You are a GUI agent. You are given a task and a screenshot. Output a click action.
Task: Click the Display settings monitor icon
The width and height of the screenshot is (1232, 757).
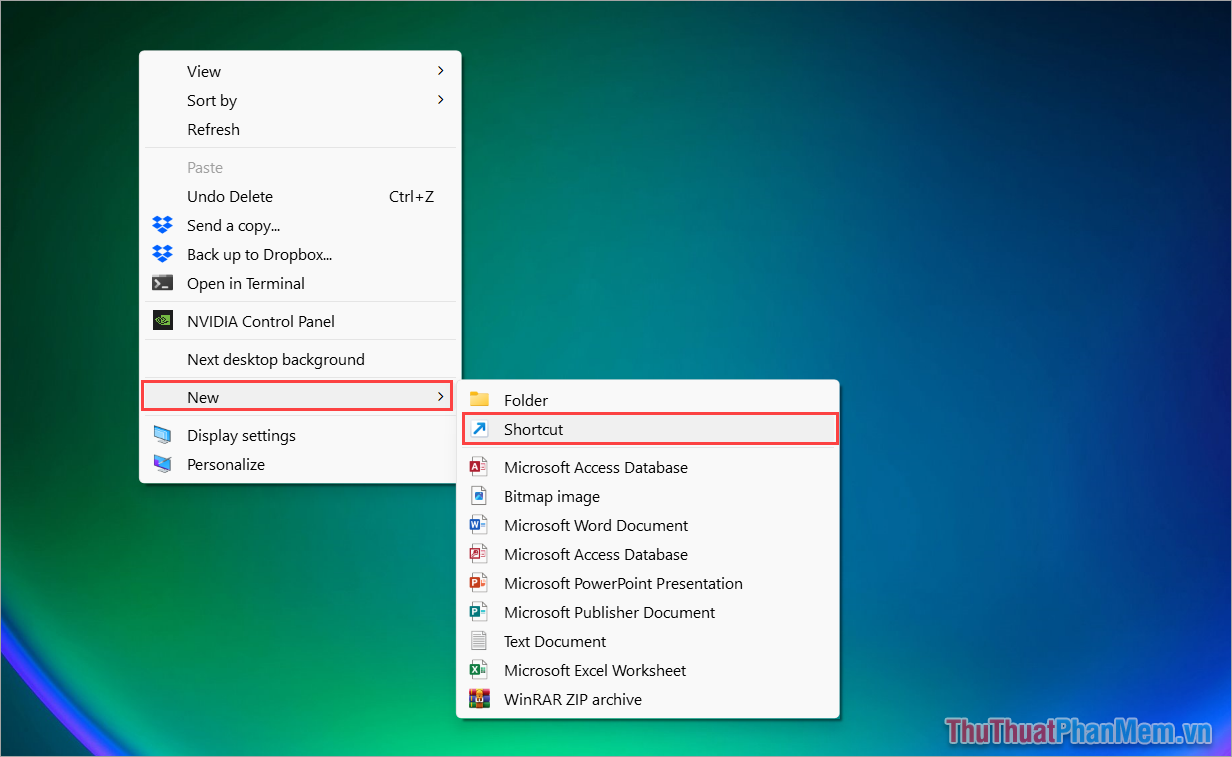point(162,435)
